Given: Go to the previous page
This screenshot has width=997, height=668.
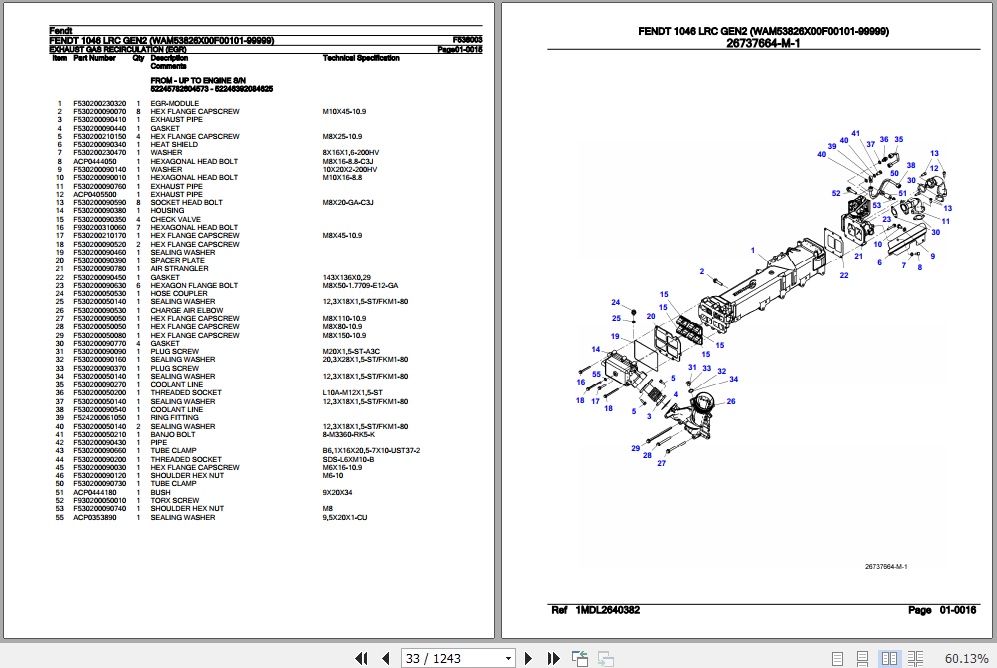Looking at the screenshot, I should [x=386, y=658].
